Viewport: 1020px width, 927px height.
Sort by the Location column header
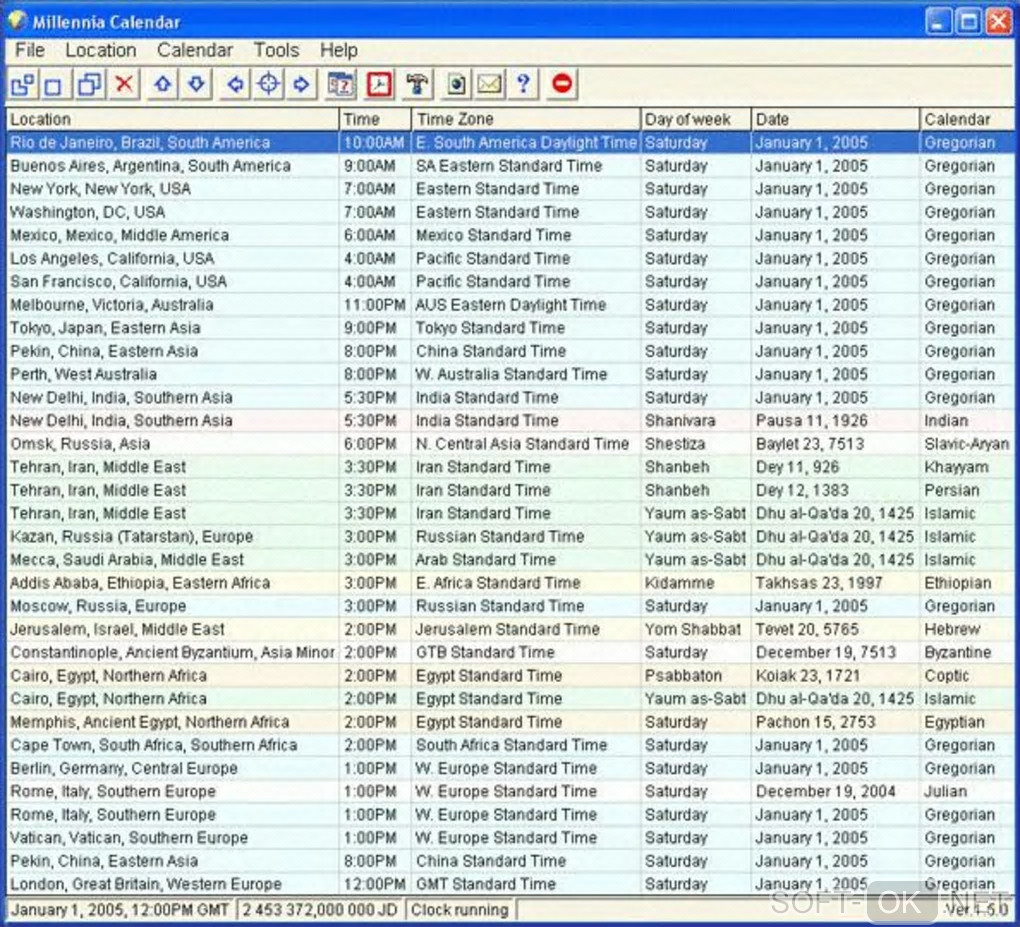click(x=172, y=119)
